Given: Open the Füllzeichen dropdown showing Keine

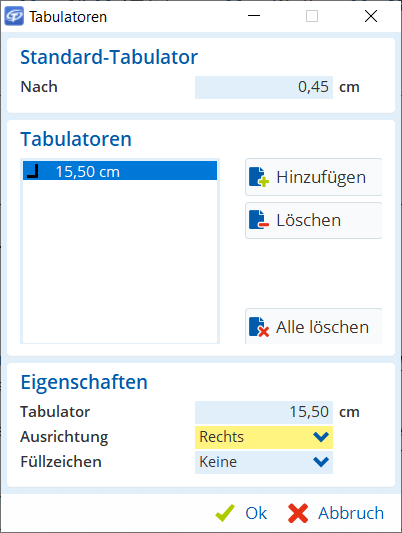Looking at the screenshot, I should coord(264,462).
